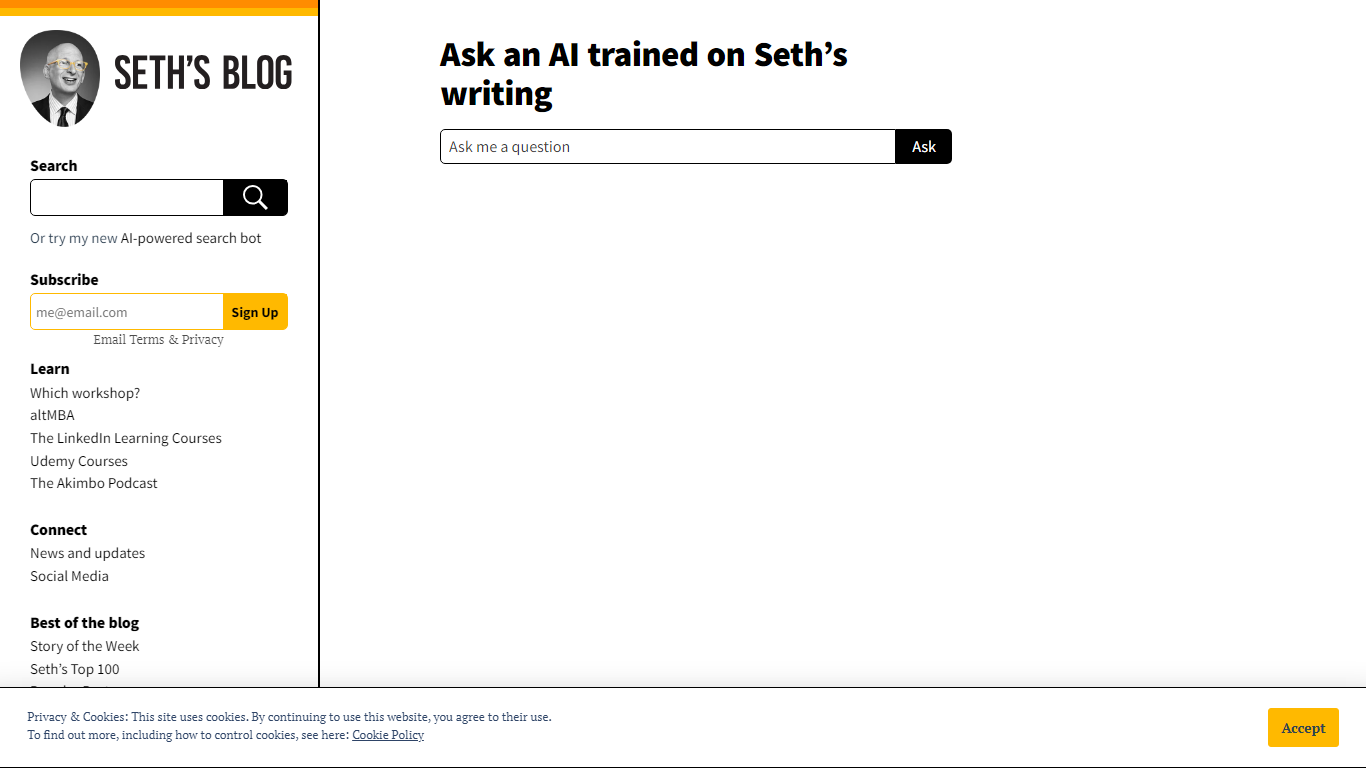1366x768 pixels.
Task: Open News and updates link
Action: 87,553
